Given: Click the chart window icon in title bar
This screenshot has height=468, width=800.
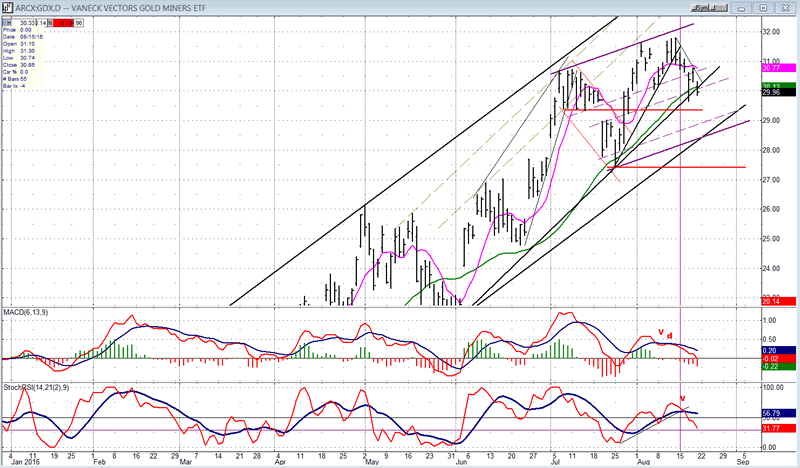Looking at the screenshot, I should point(6,6).
